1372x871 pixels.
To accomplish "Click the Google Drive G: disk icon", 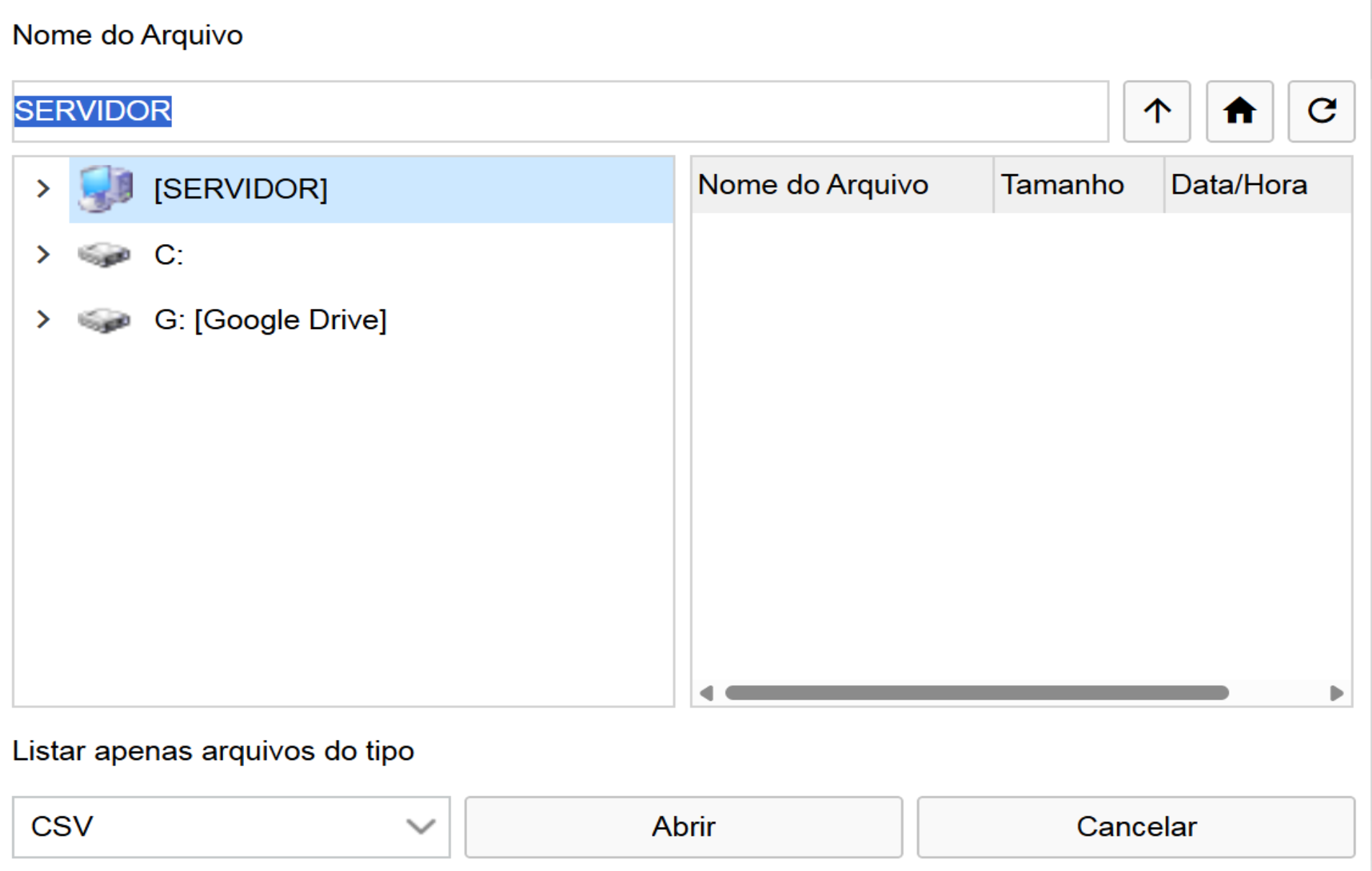I will [104, 320].
